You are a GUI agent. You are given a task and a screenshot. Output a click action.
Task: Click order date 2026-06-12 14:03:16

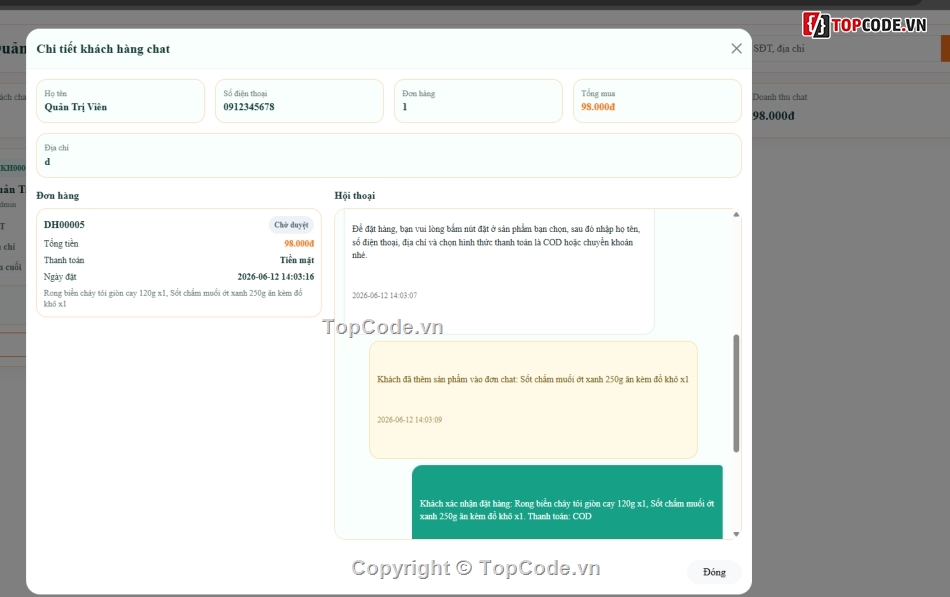(x=276, y=276)
